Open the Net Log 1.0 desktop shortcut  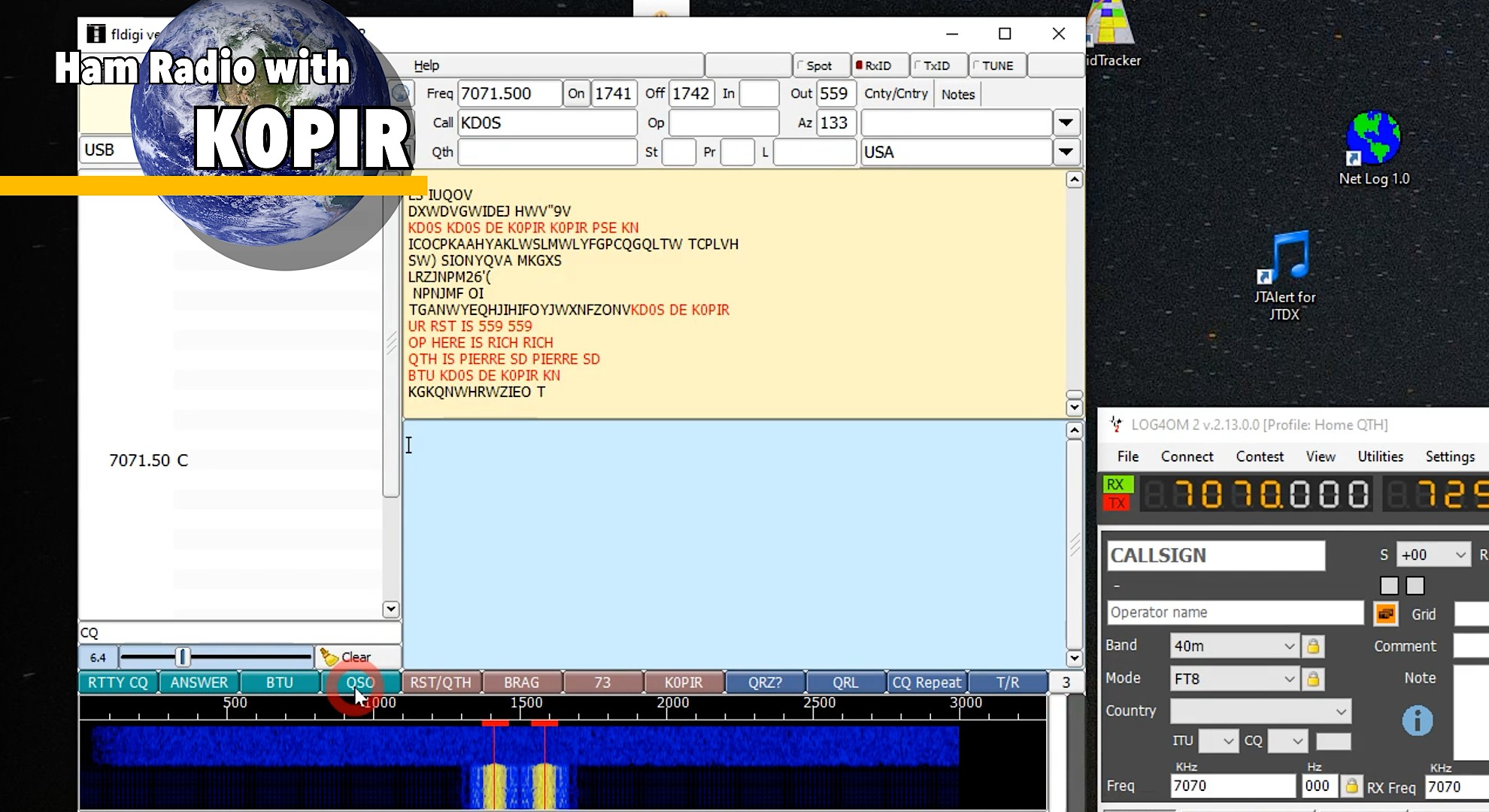[x=1373, y=149]
